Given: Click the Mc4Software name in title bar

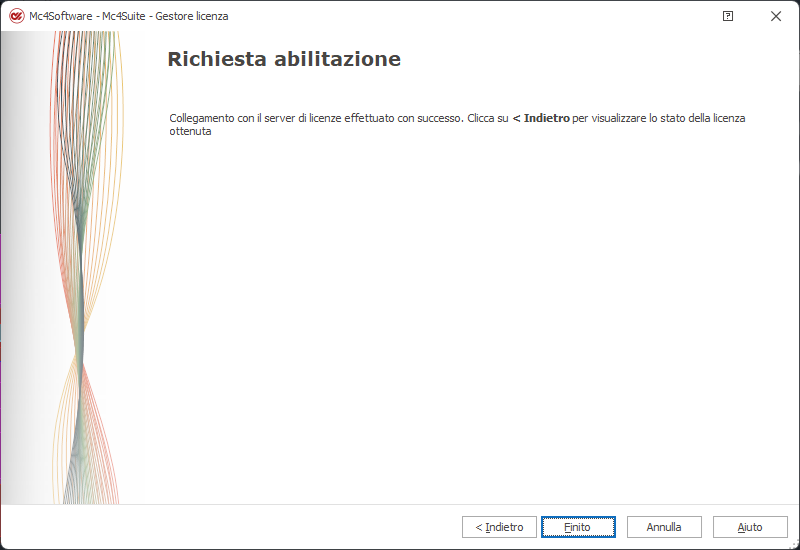Looking at the screenshot, I should (x=61, y=16).
